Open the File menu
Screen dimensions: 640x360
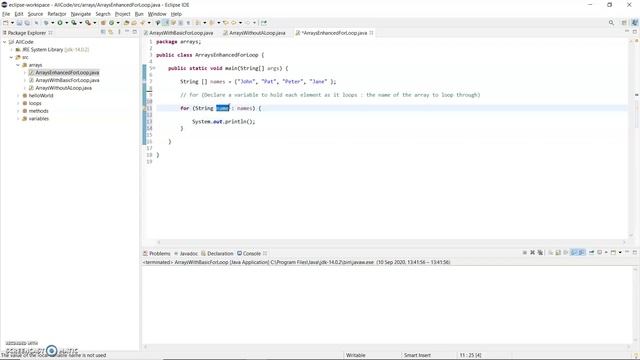tap(6, 14)
